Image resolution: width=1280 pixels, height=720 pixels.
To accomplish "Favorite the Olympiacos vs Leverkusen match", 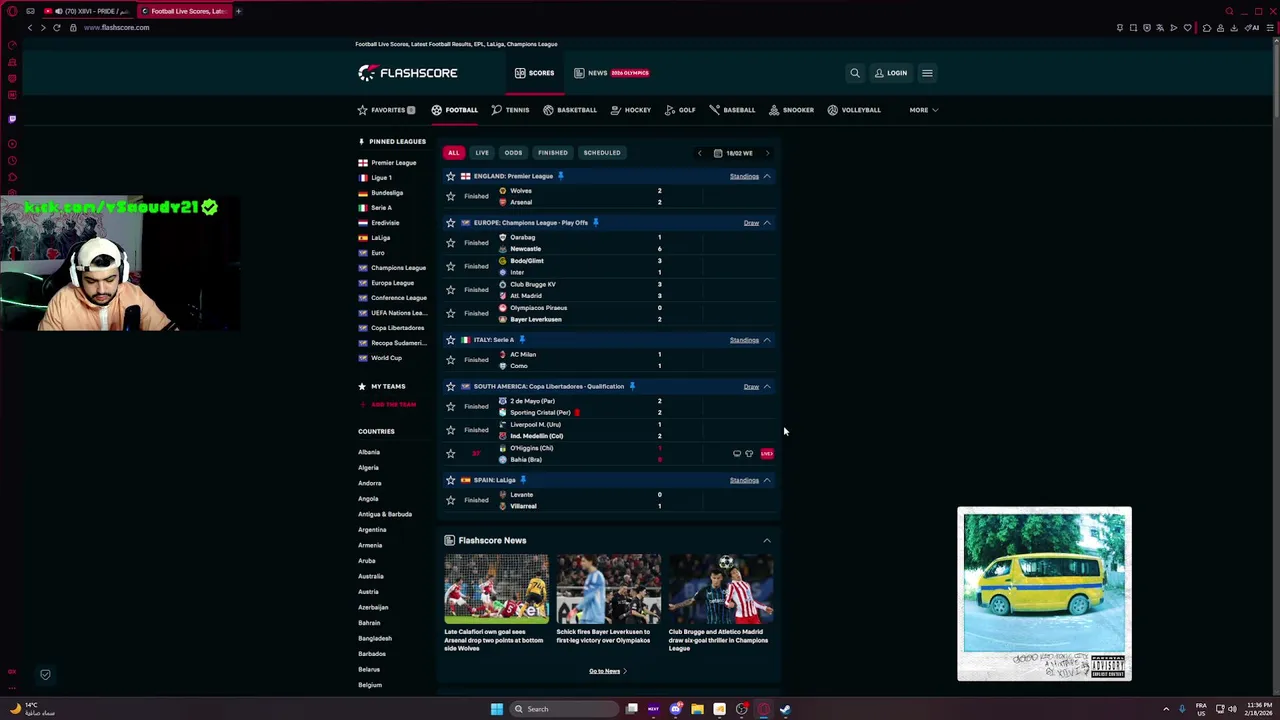I will [x=450, y=313].
